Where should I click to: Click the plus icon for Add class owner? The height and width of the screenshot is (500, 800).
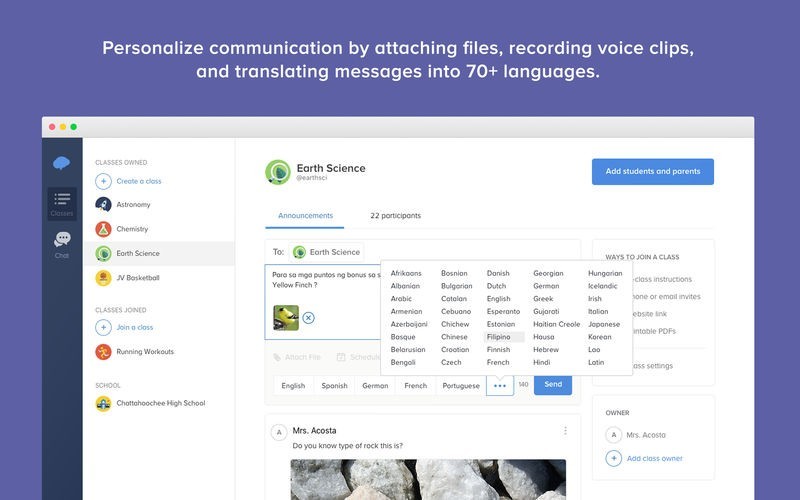tap(614, 458)
